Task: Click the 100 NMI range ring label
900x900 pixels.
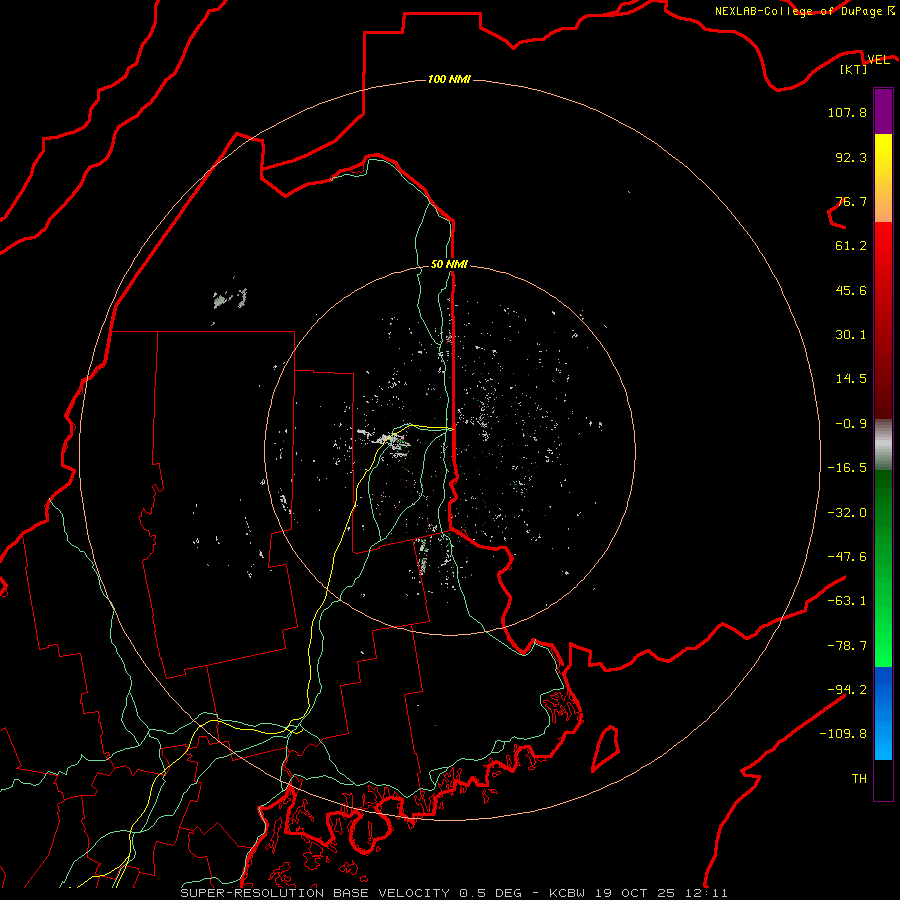Action: pos(449,79)
